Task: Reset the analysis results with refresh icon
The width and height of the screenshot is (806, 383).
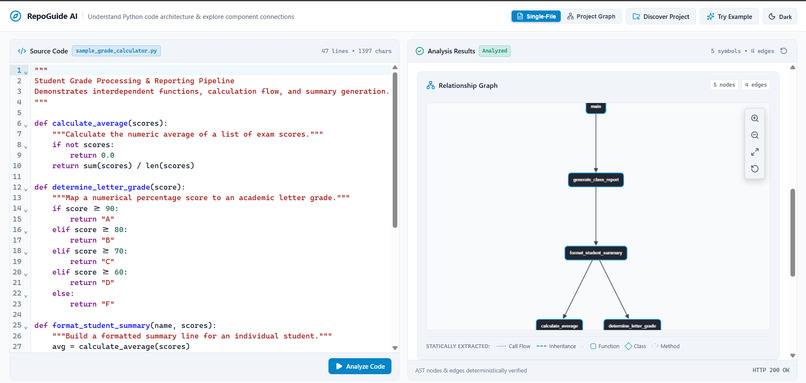Action: click(x=783, y=51)
